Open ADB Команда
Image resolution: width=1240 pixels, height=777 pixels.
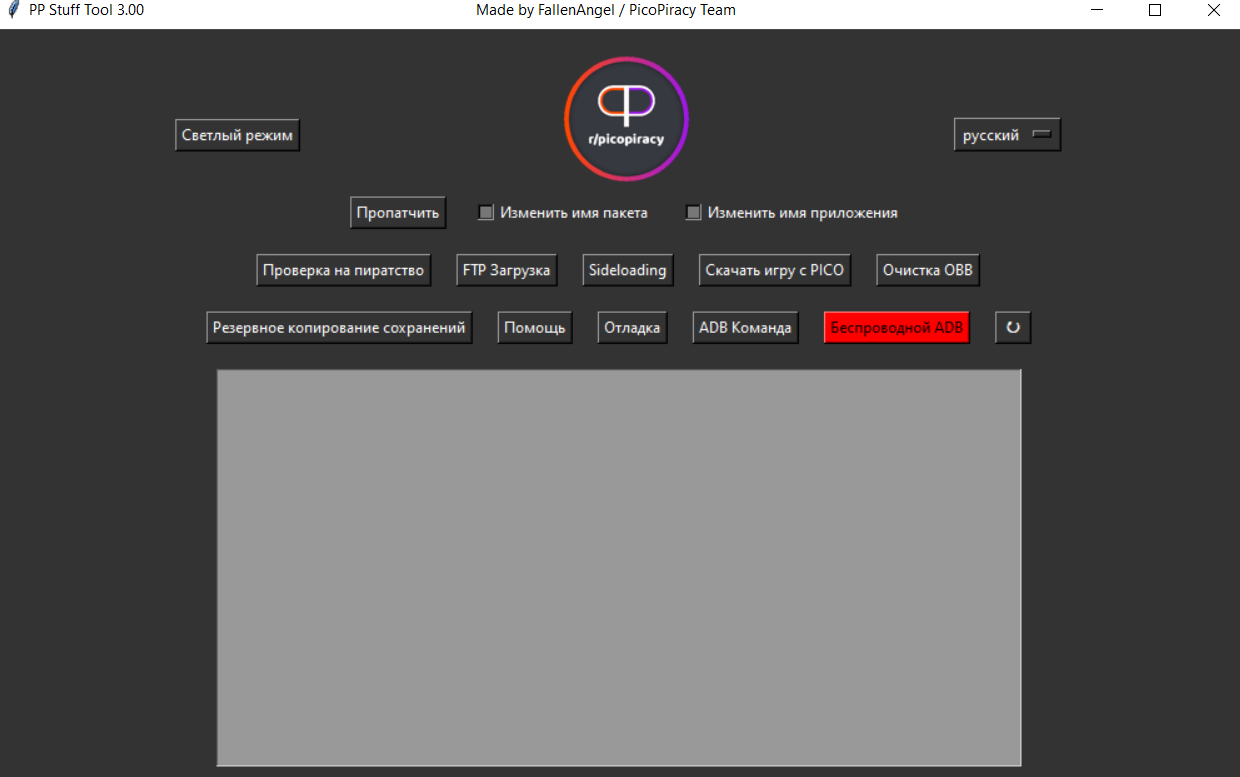pyautogui.click(x=745, y=327)
